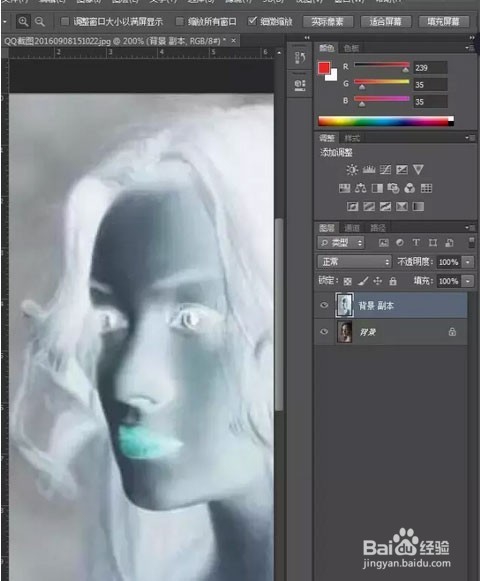
Task: Filter layers by pixel layers icon
Action: pos(384,243)
